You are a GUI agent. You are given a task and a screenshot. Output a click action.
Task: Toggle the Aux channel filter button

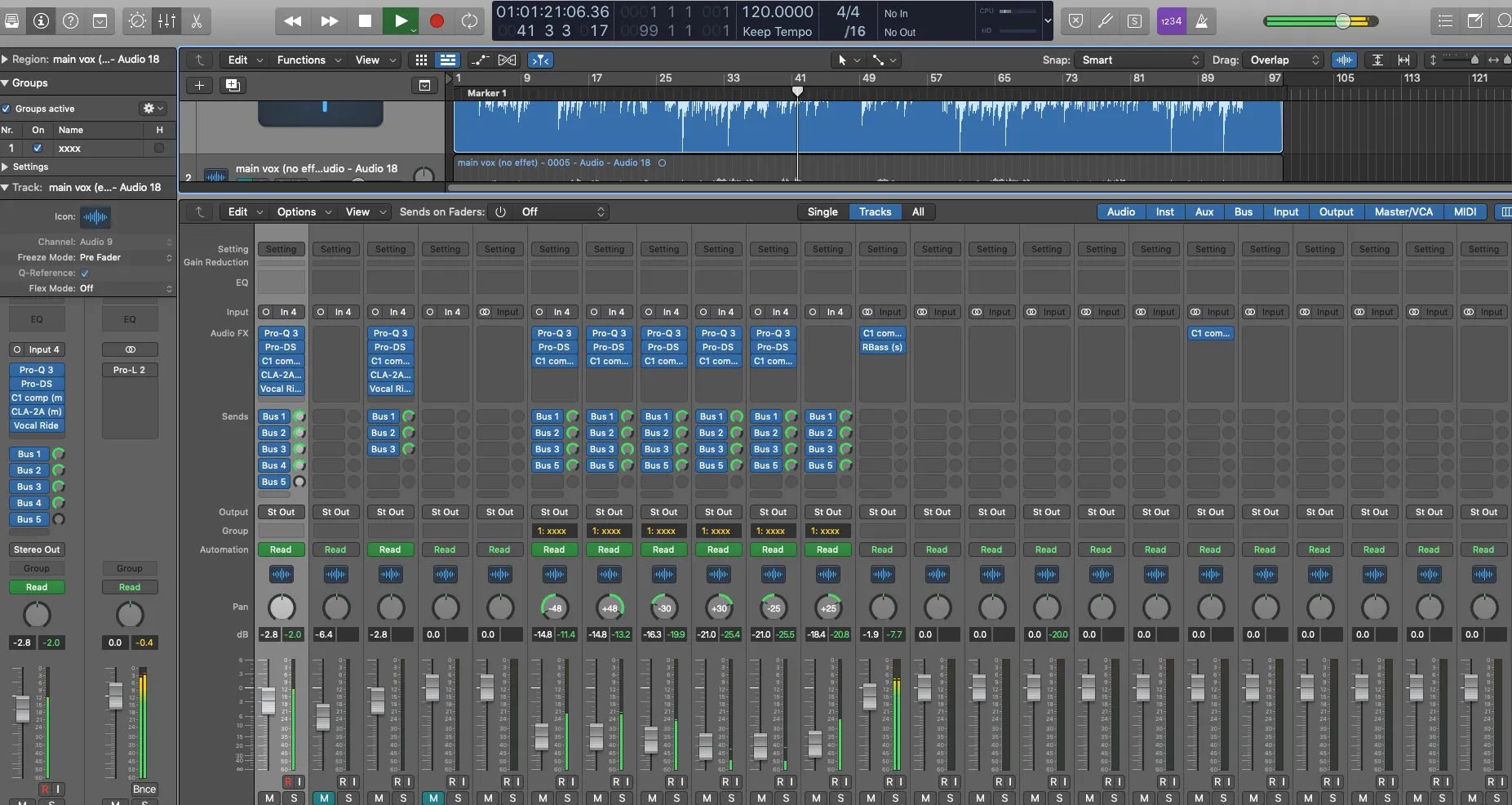[1204, 211]
